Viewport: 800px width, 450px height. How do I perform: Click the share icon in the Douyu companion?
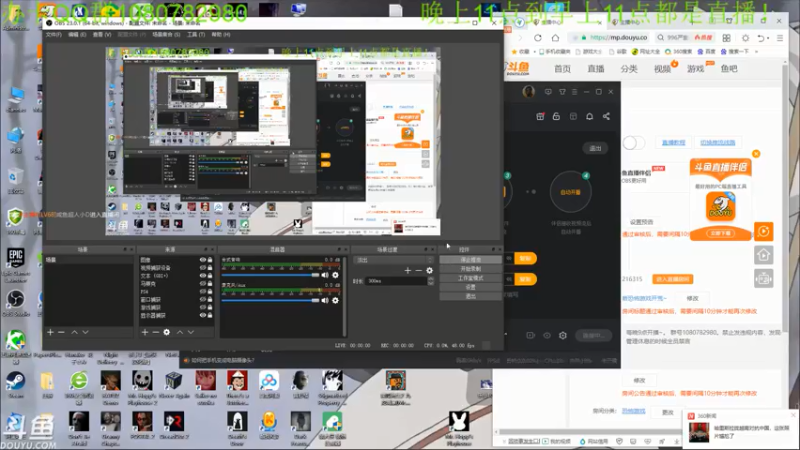pos(606,116)
